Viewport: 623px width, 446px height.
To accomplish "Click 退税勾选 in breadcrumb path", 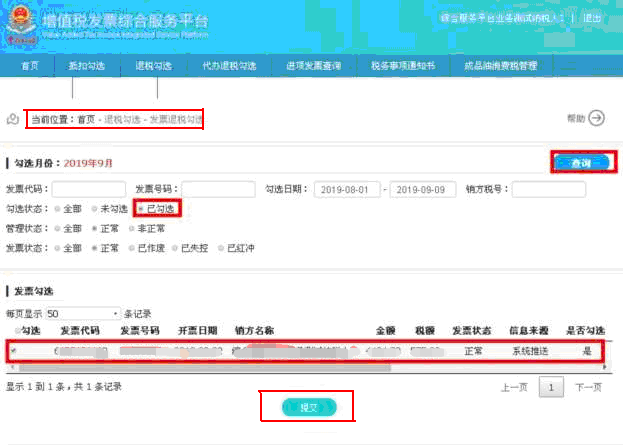I will [x=122, y=119].
